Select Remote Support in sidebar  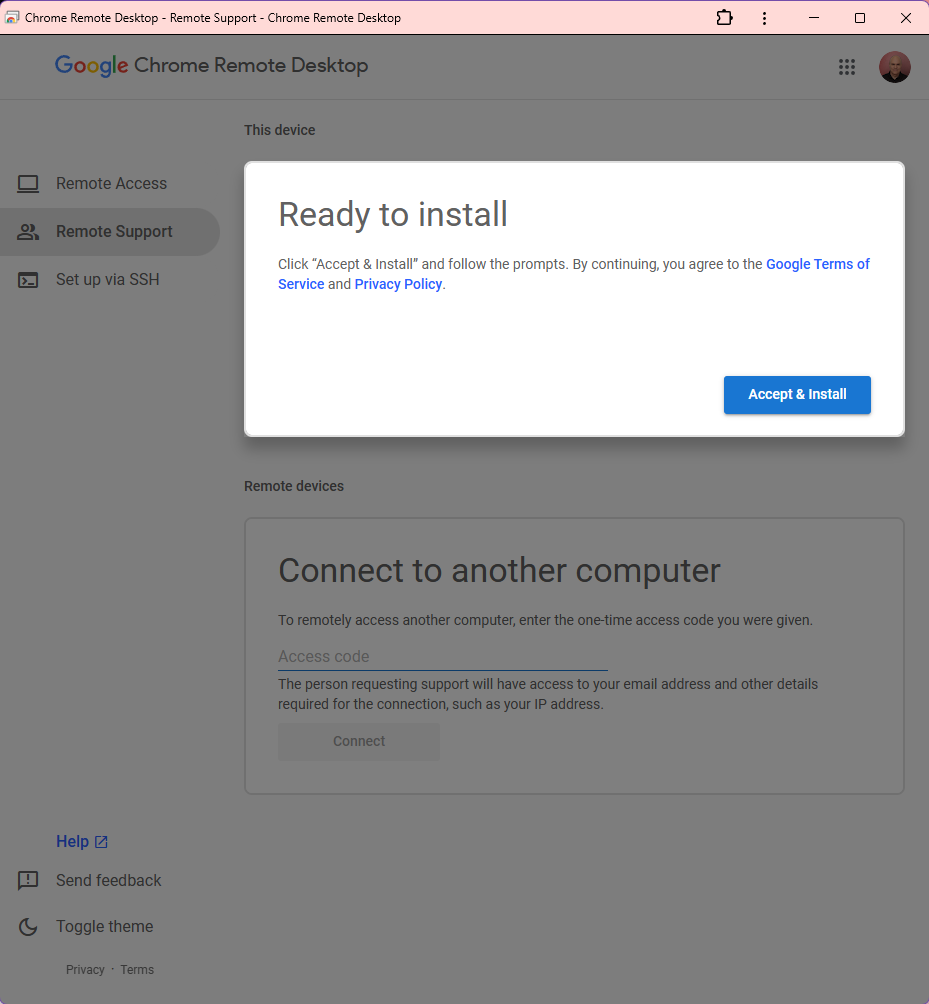(109, 232)
